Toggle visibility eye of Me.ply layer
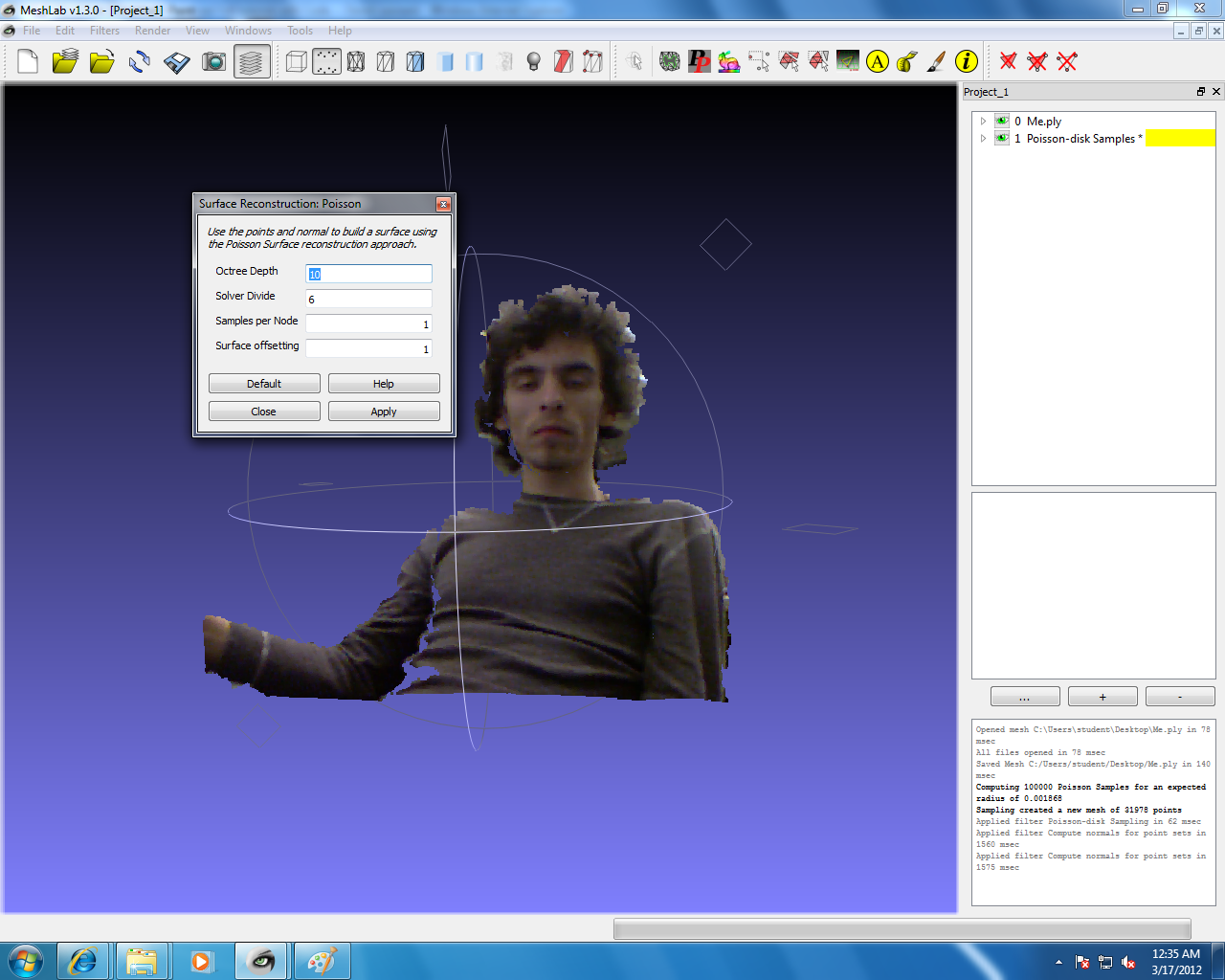 [x=1002, y=122]
